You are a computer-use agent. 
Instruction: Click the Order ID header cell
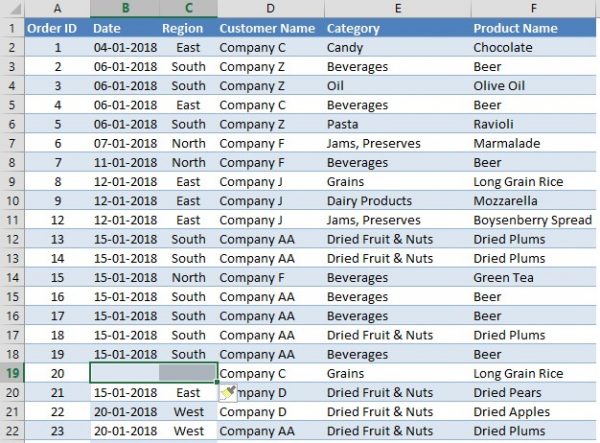pos(57,28)
